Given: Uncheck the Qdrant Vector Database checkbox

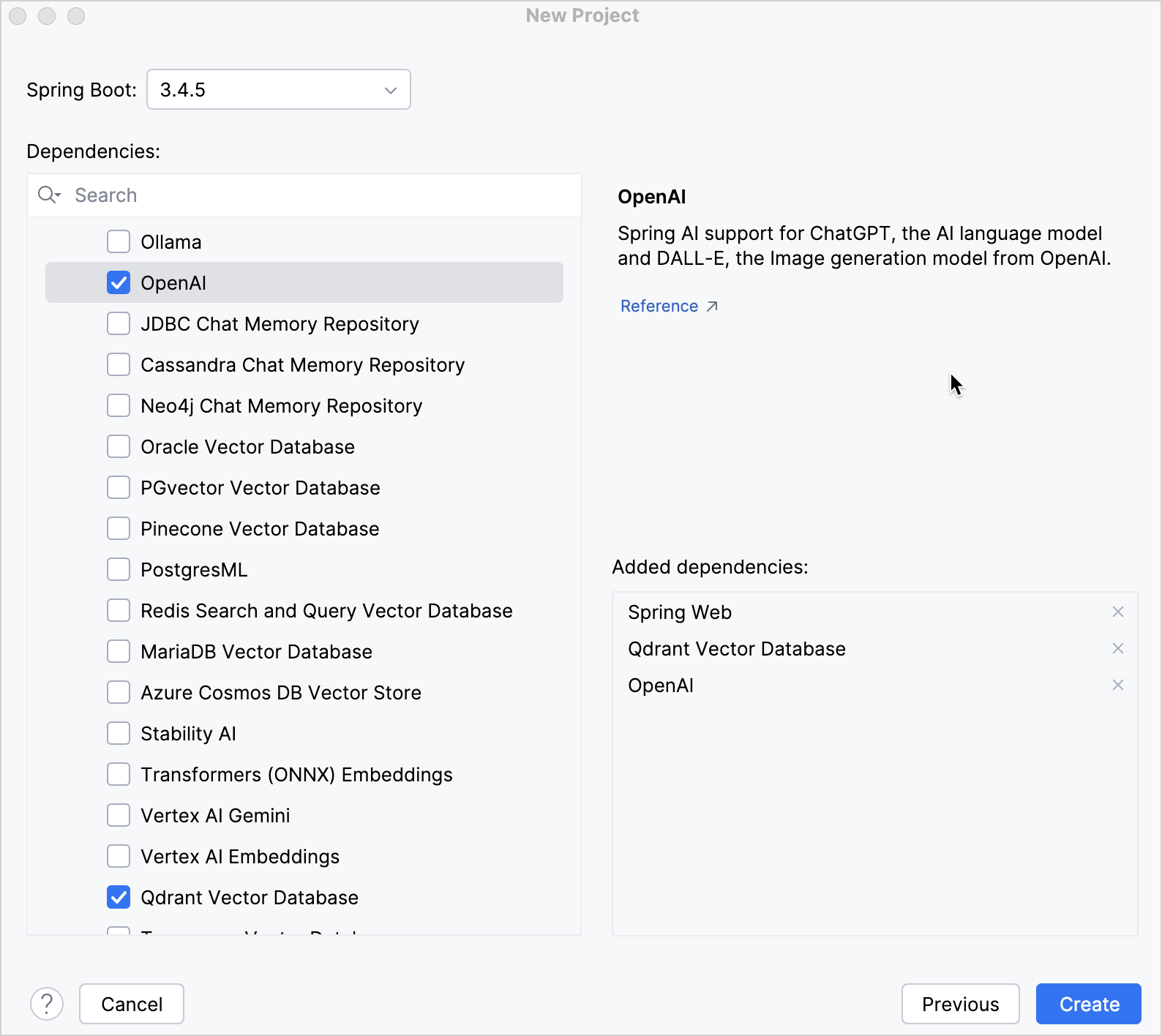Looking at the screenshot, I should pos(119,897).
